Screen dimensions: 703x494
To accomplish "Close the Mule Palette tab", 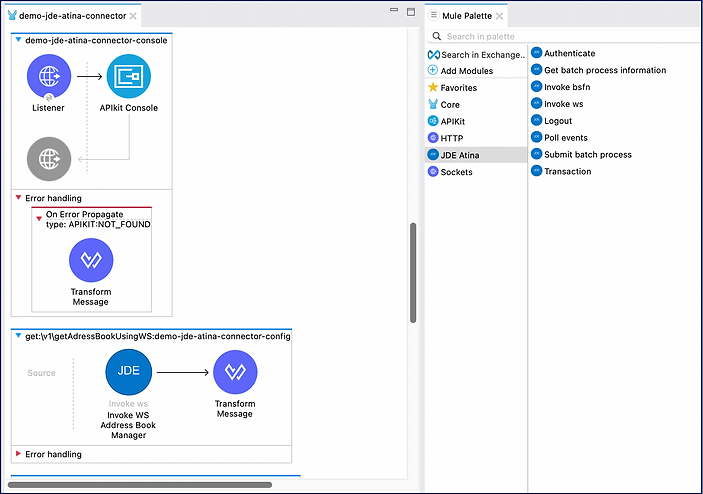I will [499, 16].
